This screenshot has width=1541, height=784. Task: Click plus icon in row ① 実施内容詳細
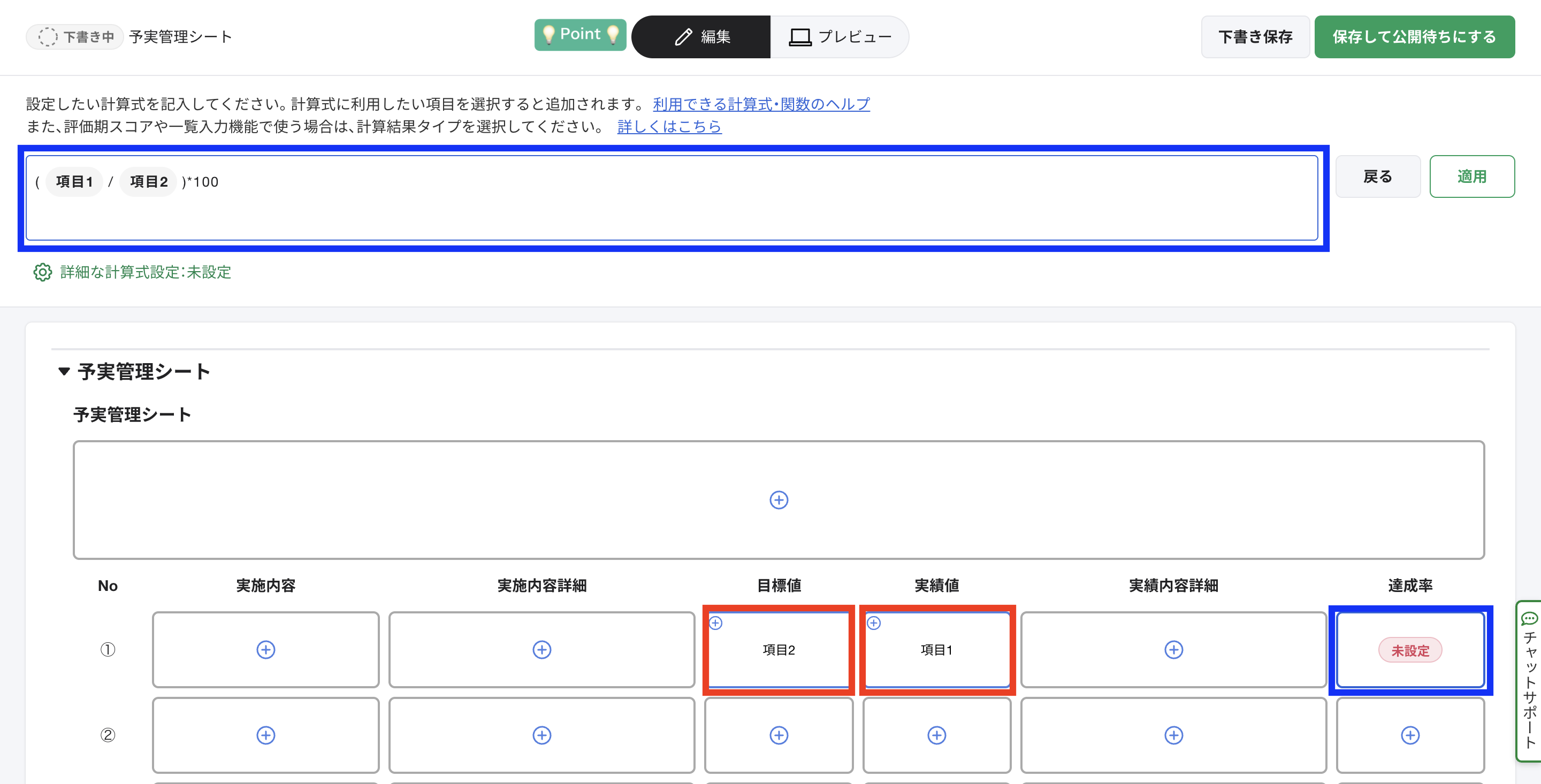tap(541, 649)
